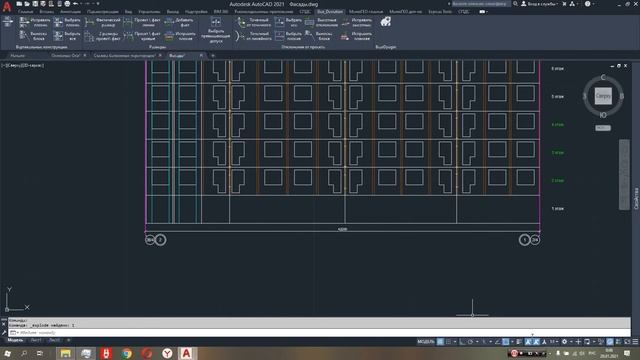Click the 'Высотные отклонения' ribbon tool

pyautogui.click(x=321, y=22)
